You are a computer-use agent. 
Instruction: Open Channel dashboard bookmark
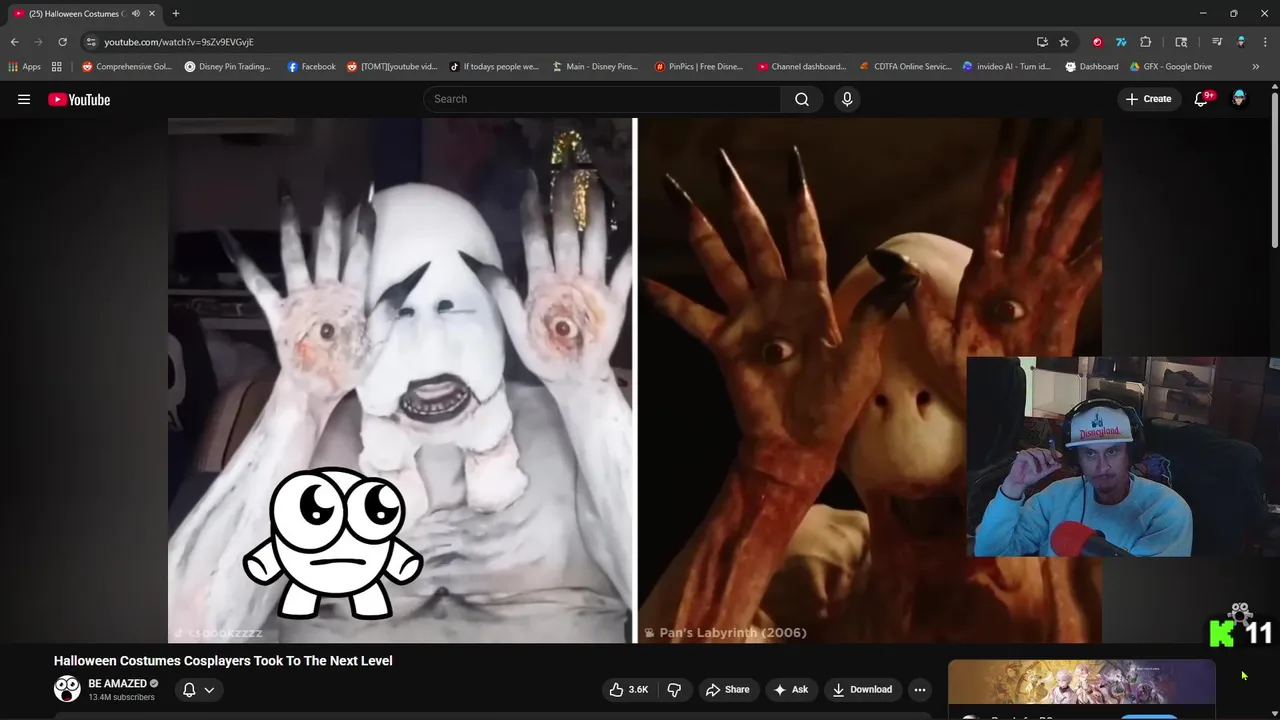801,67
